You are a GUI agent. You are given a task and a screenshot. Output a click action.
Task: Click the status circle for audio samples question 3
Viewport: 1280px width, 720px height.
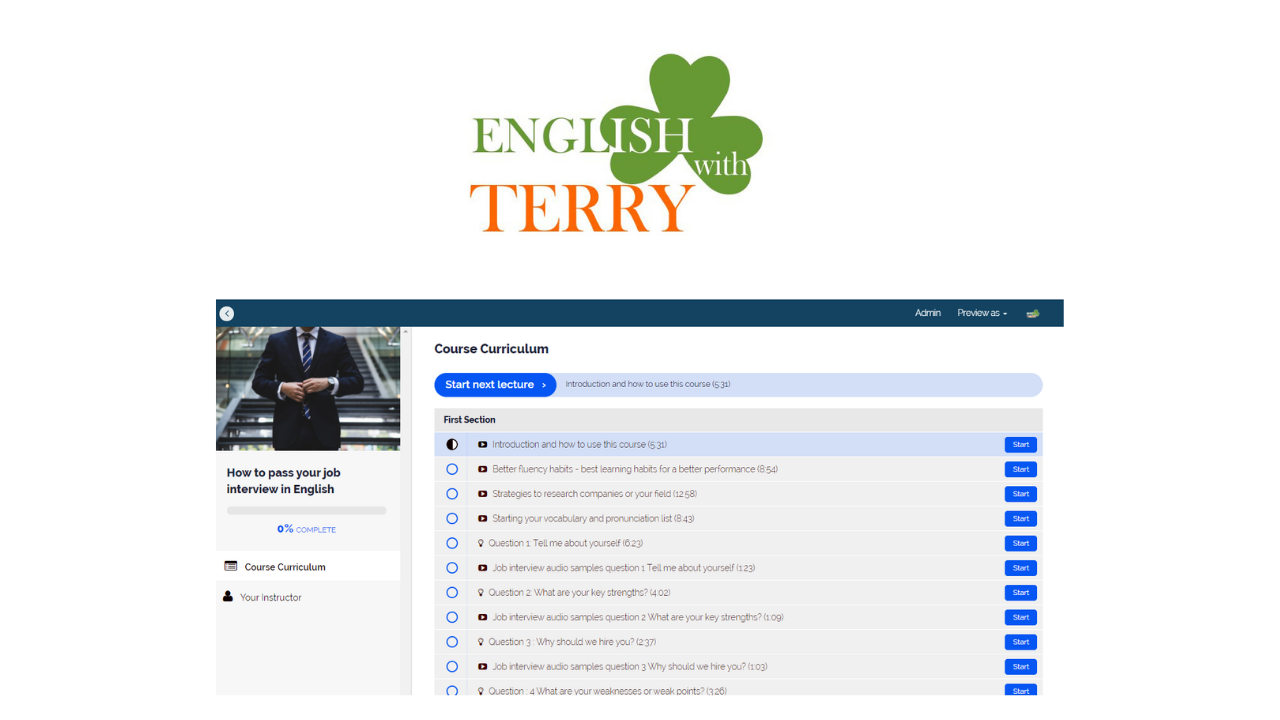tap(452, 666)
